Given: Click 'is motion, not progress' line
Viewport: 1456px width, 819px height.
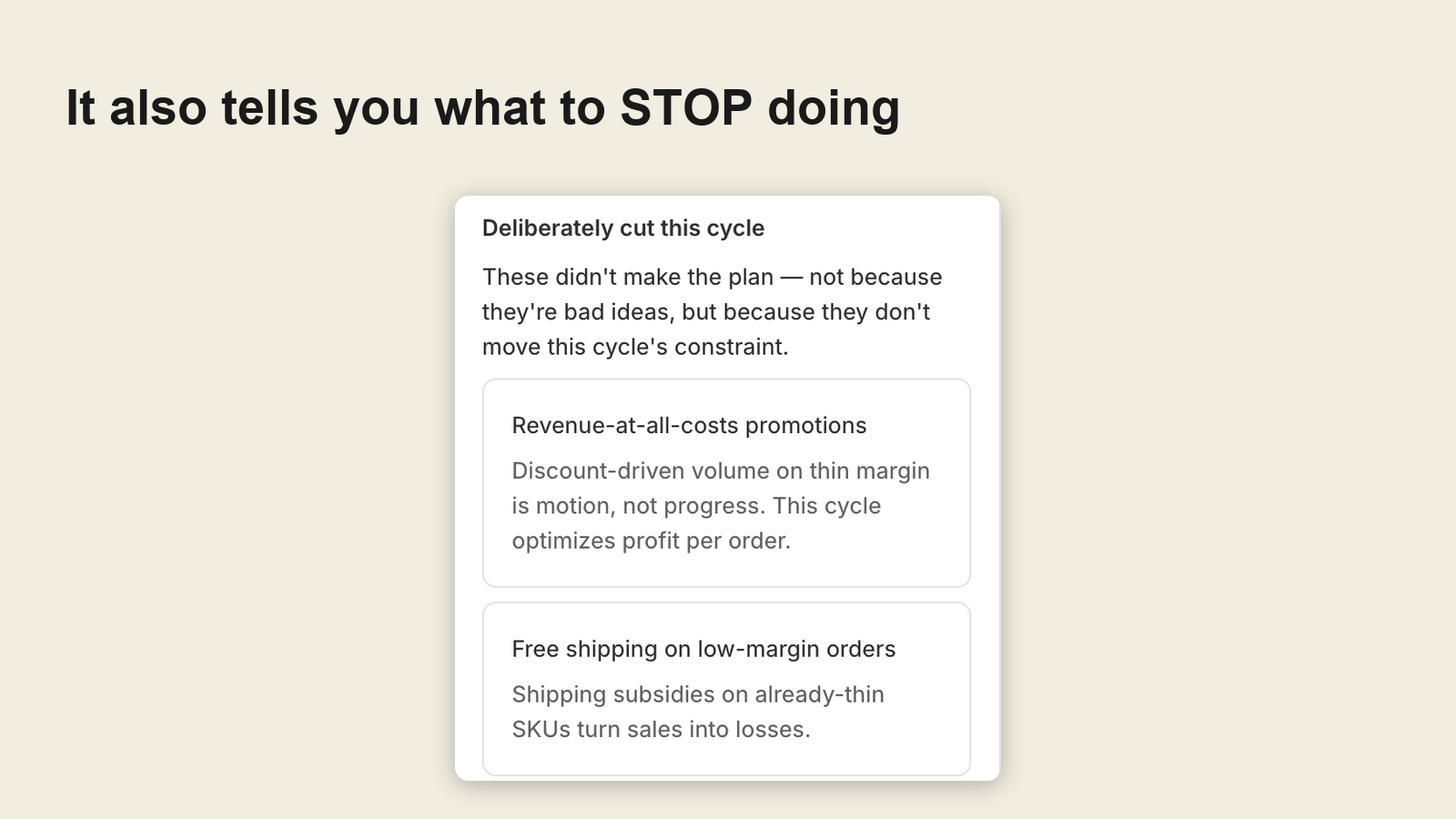Looking at the screenshot, I should [x=696, y=506].
